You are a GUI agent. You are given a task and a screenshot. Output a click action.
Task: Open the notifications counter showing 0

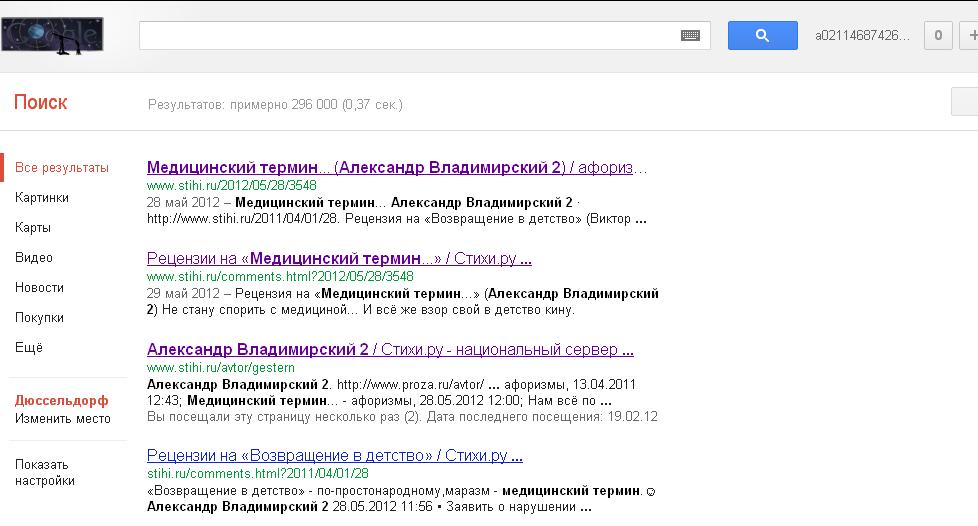937,36
